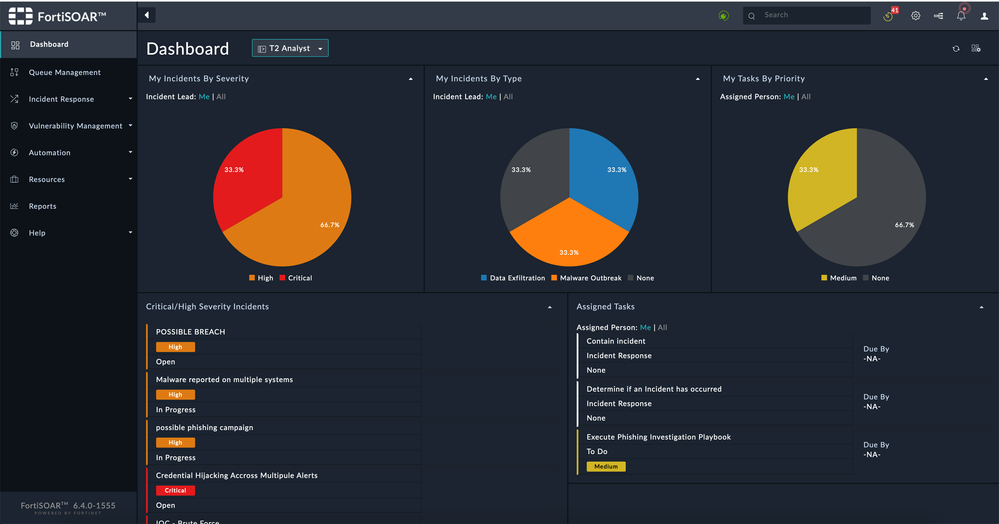Collapse the sidebar with the arrow icon
The image size is (999, 524).
click(x=147, y=15)
